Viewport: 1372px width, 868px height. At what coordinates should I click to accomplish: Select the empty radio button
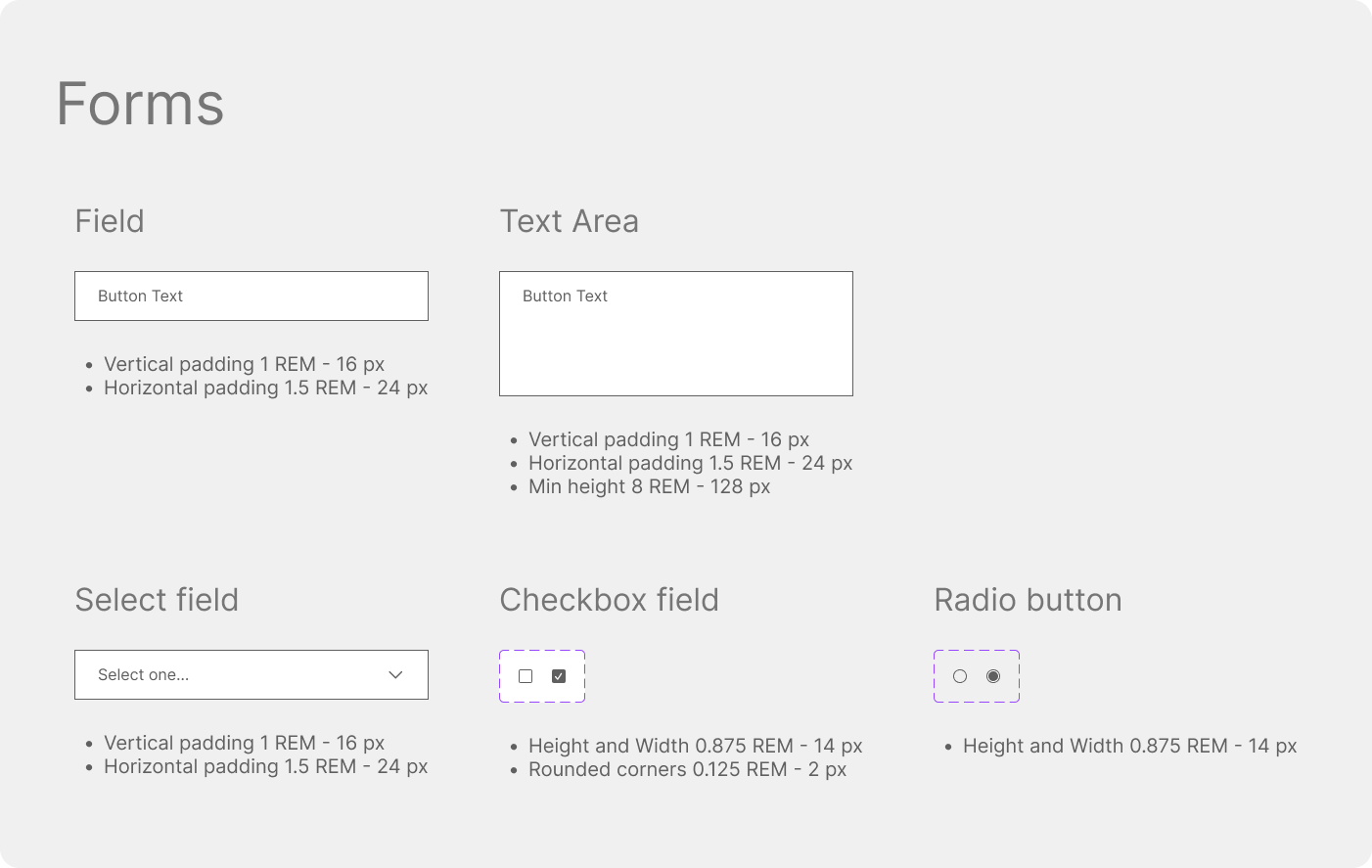tap(960, 676)
